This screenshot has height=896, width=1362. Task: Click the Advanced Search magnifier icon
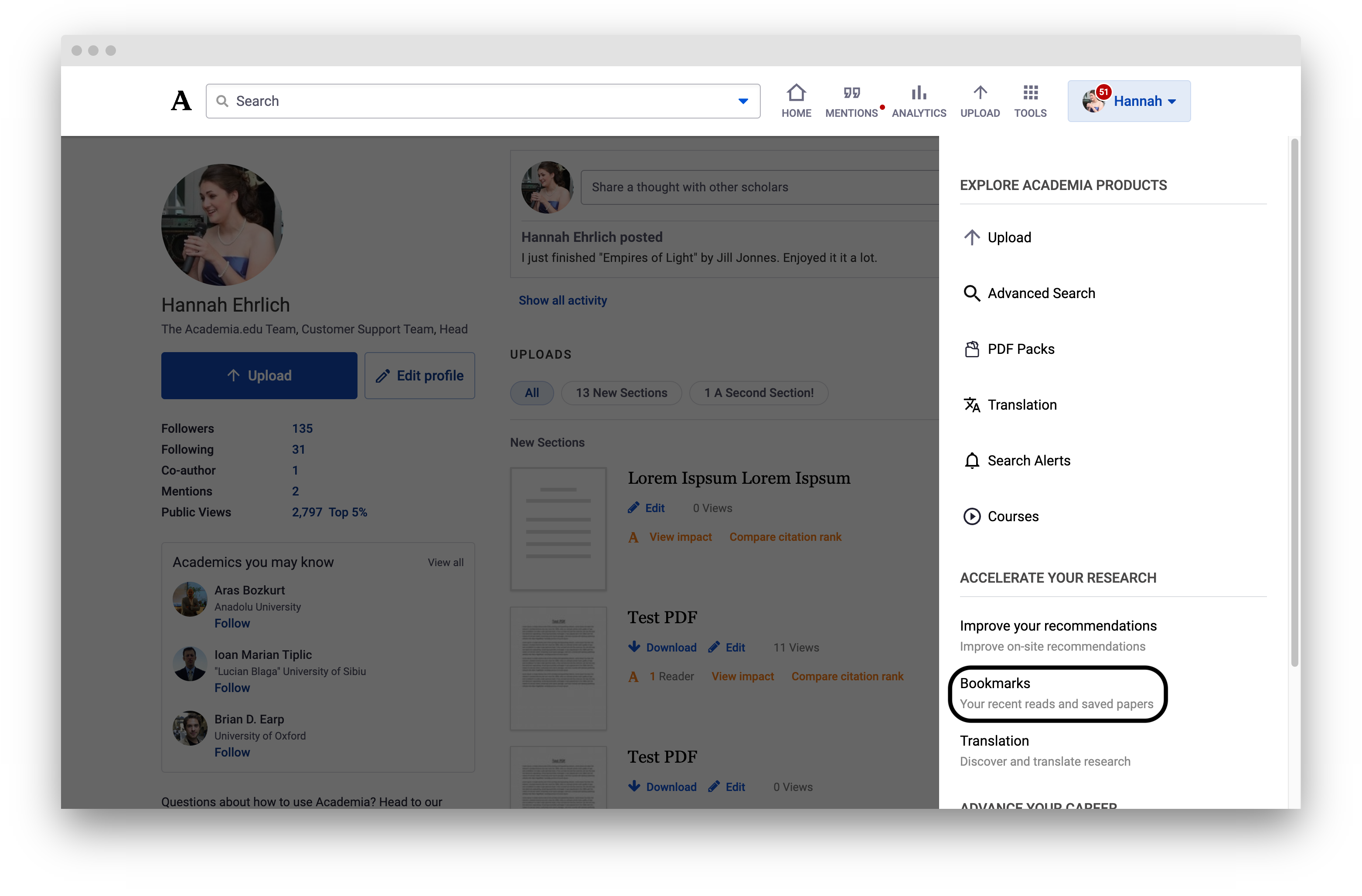pyautogui.click(x=972, y=294)
